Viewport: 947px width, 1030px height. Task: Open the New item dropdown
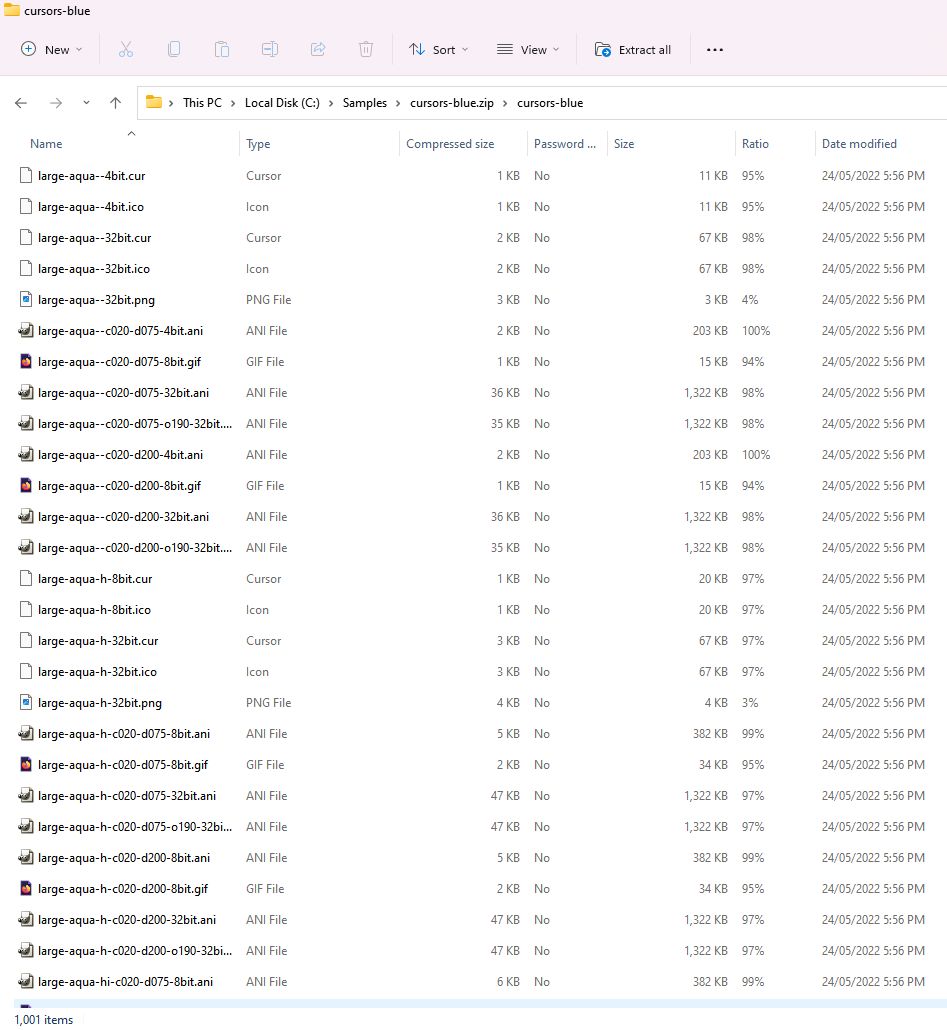(x=52, y=49)
